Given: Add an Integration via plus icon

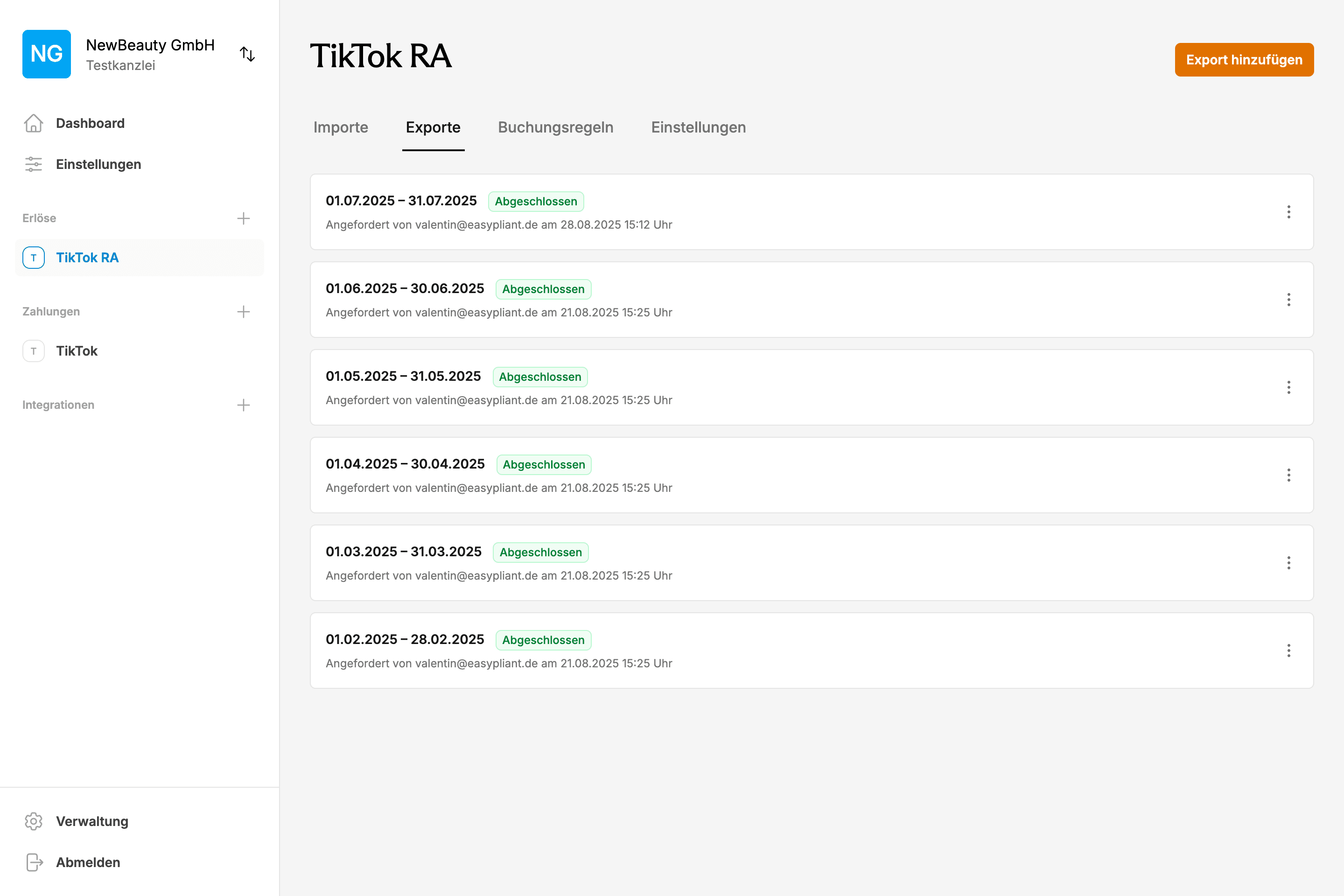Looking at the screenshot, I should tap(244, 405).
